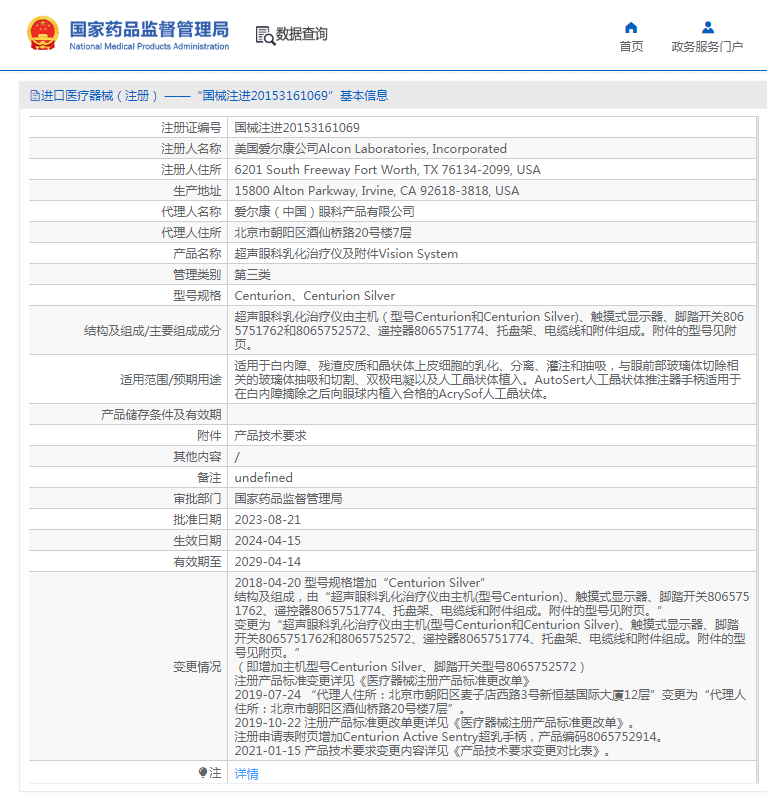Select management category value 第三类
Image resolution: width=767 pixels, height=798 pixels.
252,275
